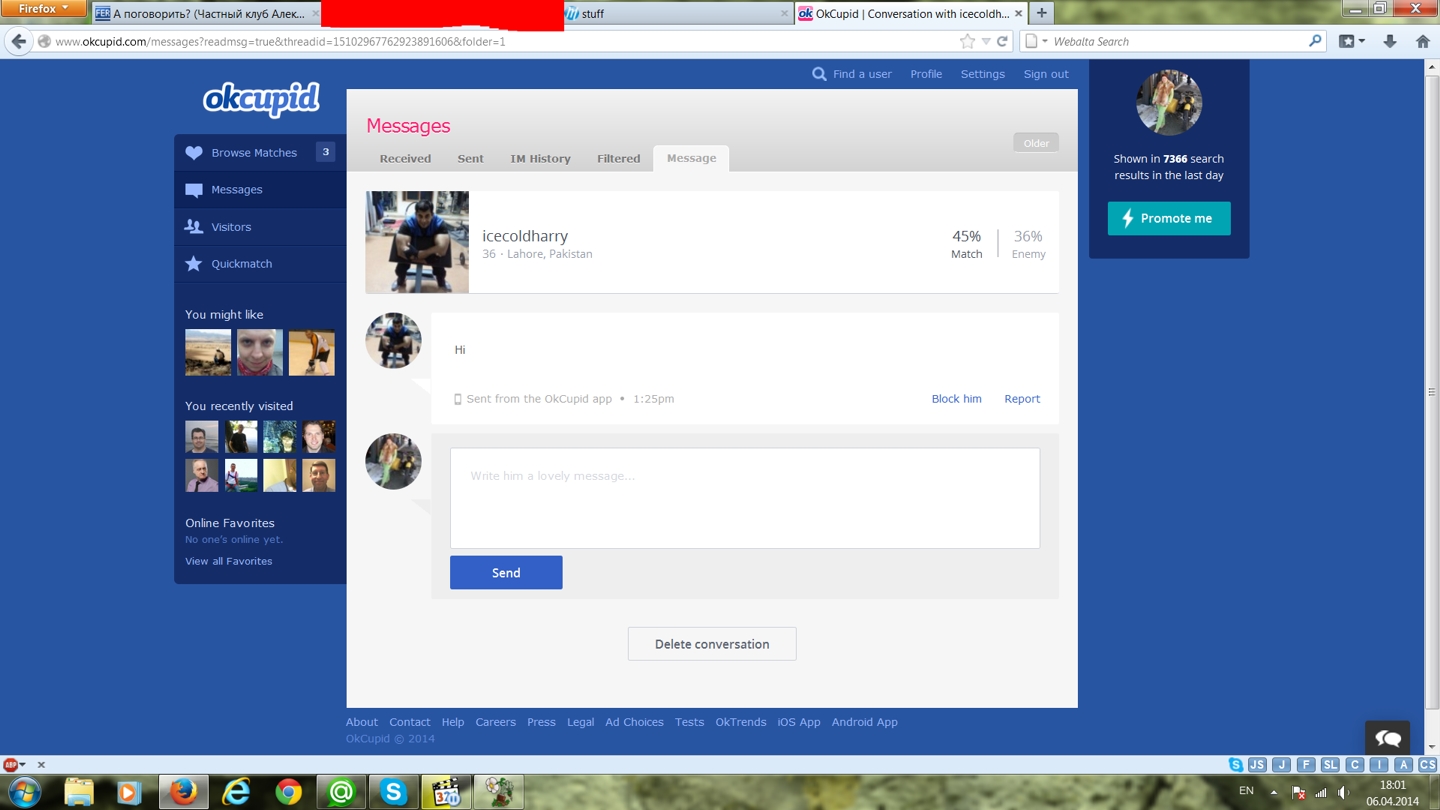Click the Promote me button

[x=1169, y=218]
